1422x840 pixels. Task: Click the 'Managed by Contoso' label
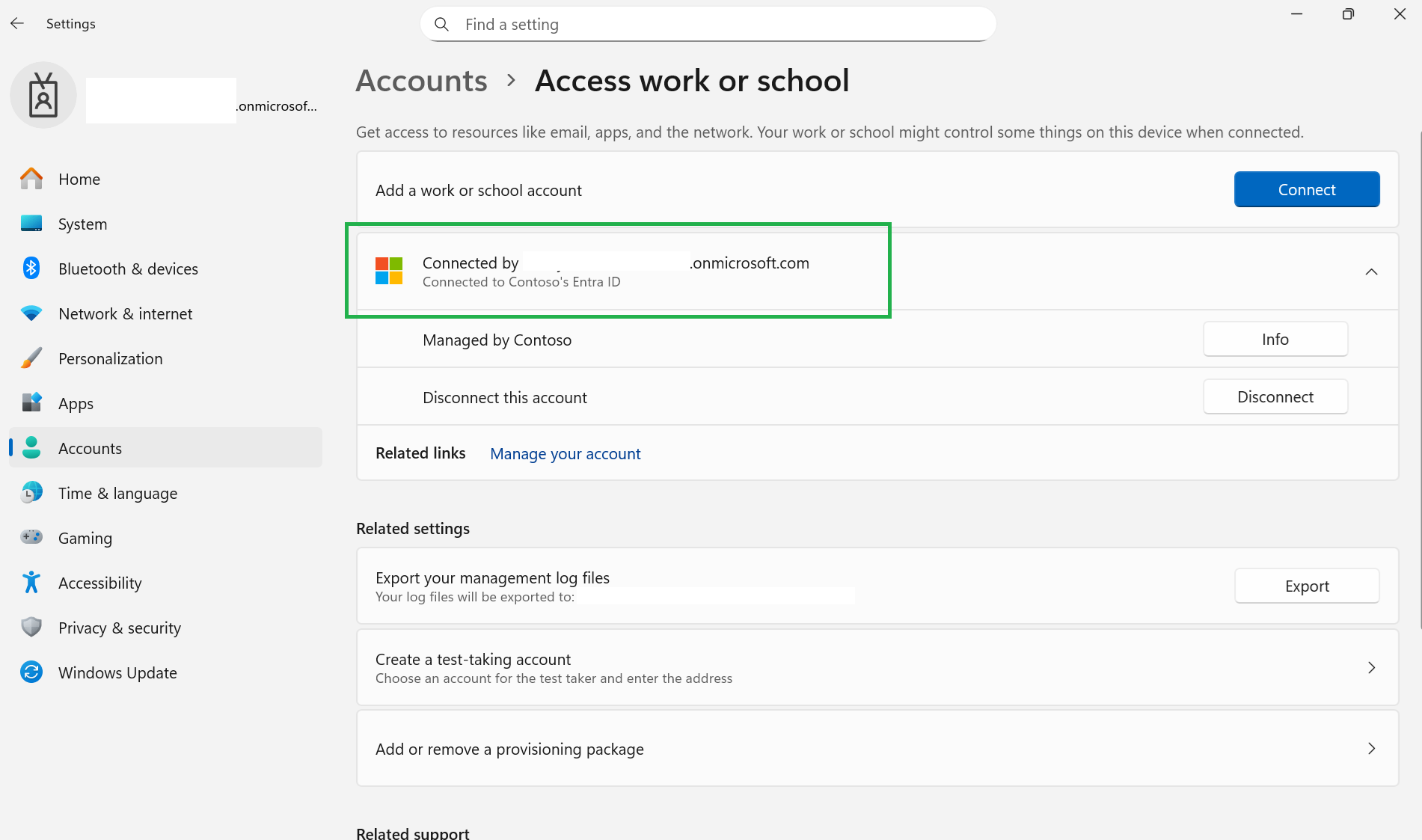[497, 340]
